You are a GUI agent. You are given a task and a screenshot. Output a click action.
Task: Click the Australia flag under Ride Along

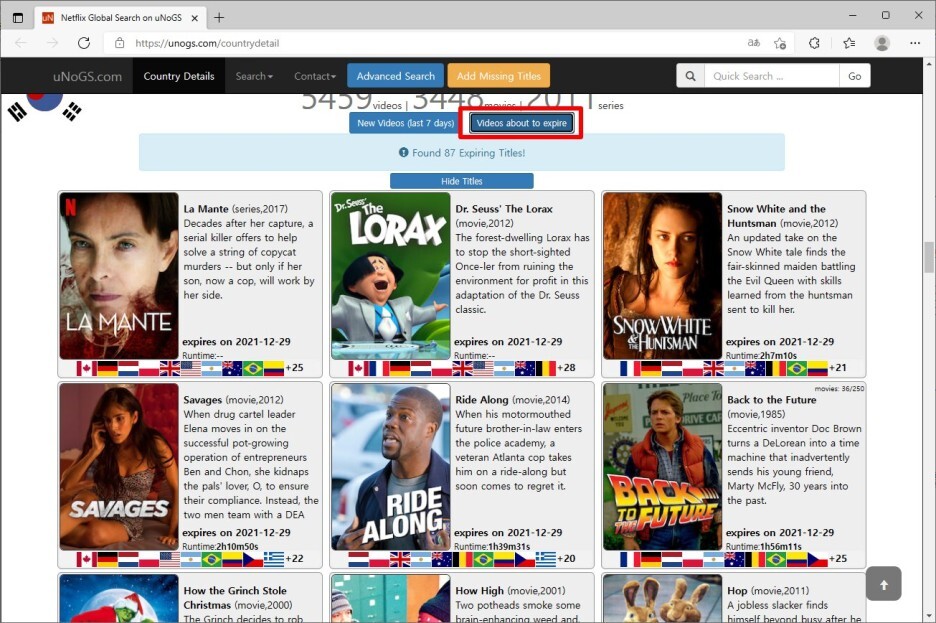[x=441, y=559]
